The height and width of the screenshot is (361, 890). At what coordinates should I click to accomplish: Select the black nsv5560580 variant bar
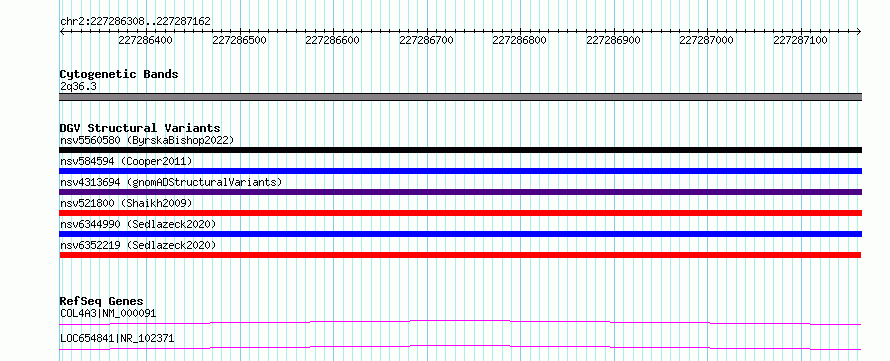click(461, 150)
